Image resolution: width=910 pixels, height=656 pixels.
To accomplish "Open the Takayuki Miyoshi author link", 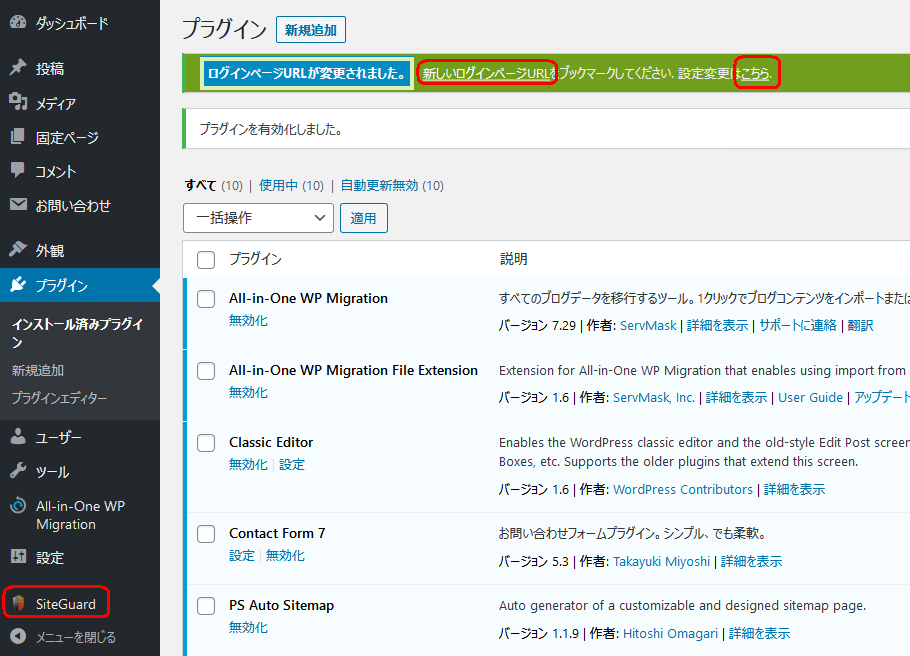I will coord(662,561).
